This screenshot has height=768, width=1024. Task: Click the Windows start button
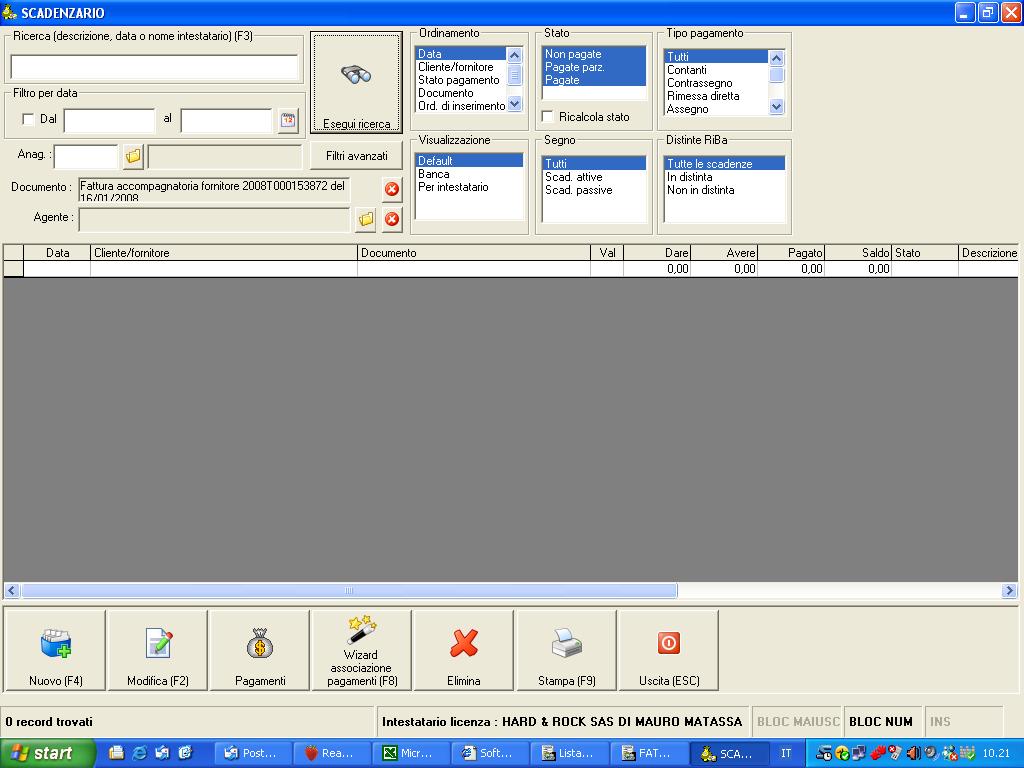coord(48,753)
